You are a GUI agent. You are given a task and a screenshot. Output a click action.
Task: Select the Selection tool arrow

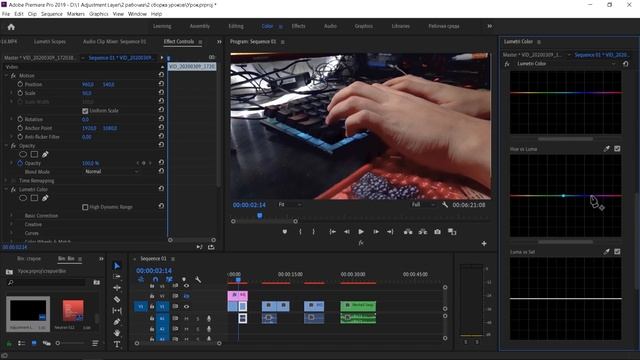click(117, 266)
